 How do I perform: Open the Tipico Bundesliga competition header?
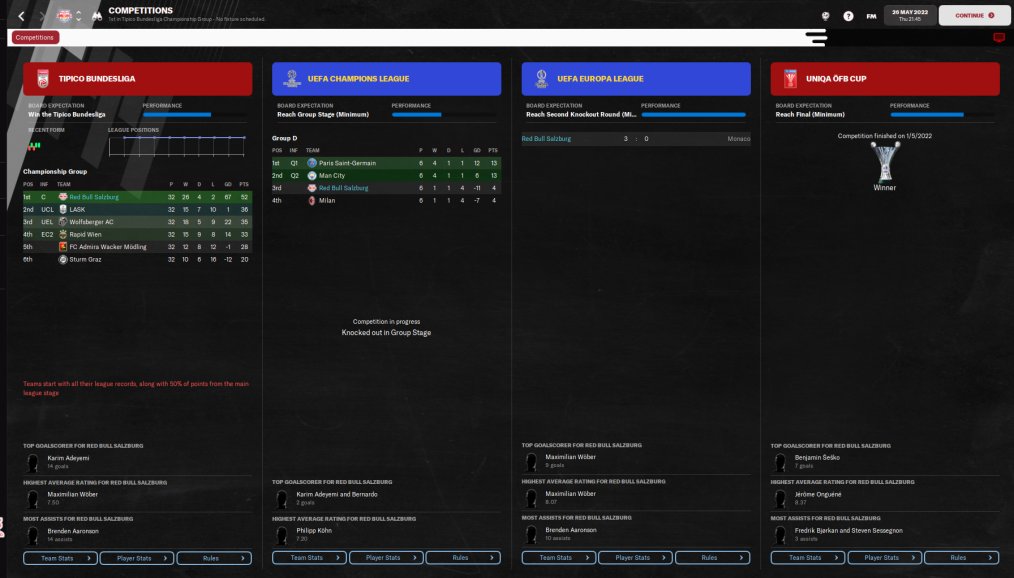138,79
